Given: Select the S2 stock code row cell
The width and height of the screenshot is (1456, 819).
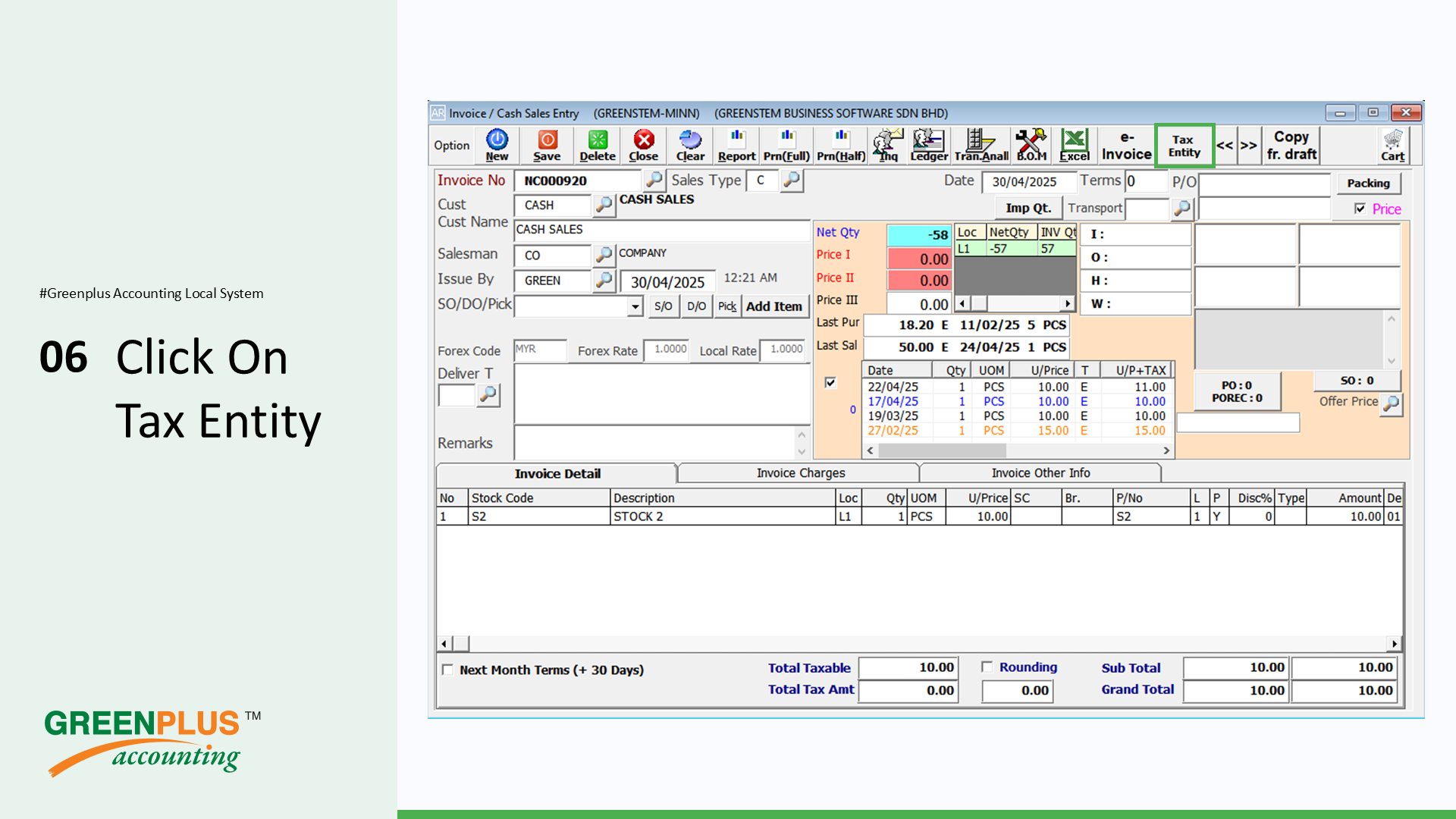Looking at the screenshot, I should pos(539,516).
